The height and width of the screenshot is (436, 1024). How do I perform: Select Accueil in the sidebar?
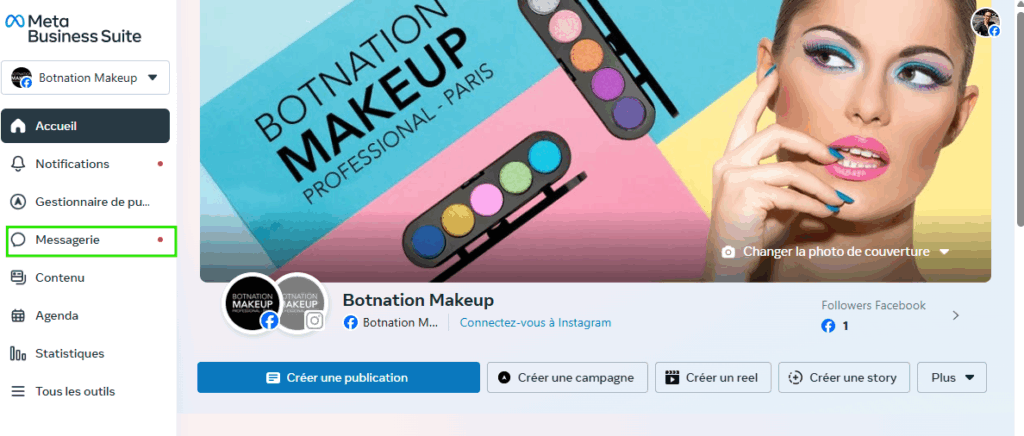coord(85,126)
